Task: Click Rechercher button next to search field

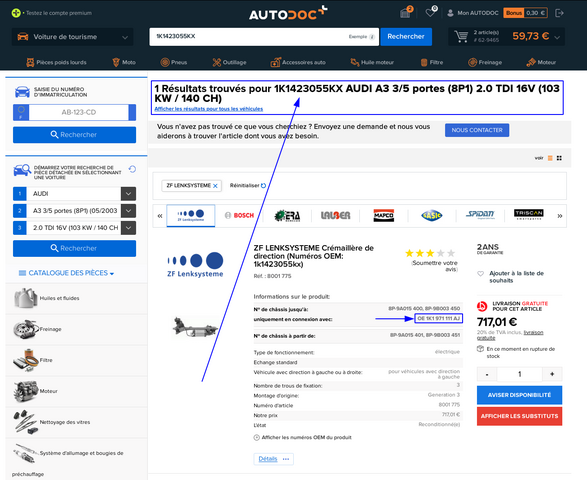Action: pos(406,37)
